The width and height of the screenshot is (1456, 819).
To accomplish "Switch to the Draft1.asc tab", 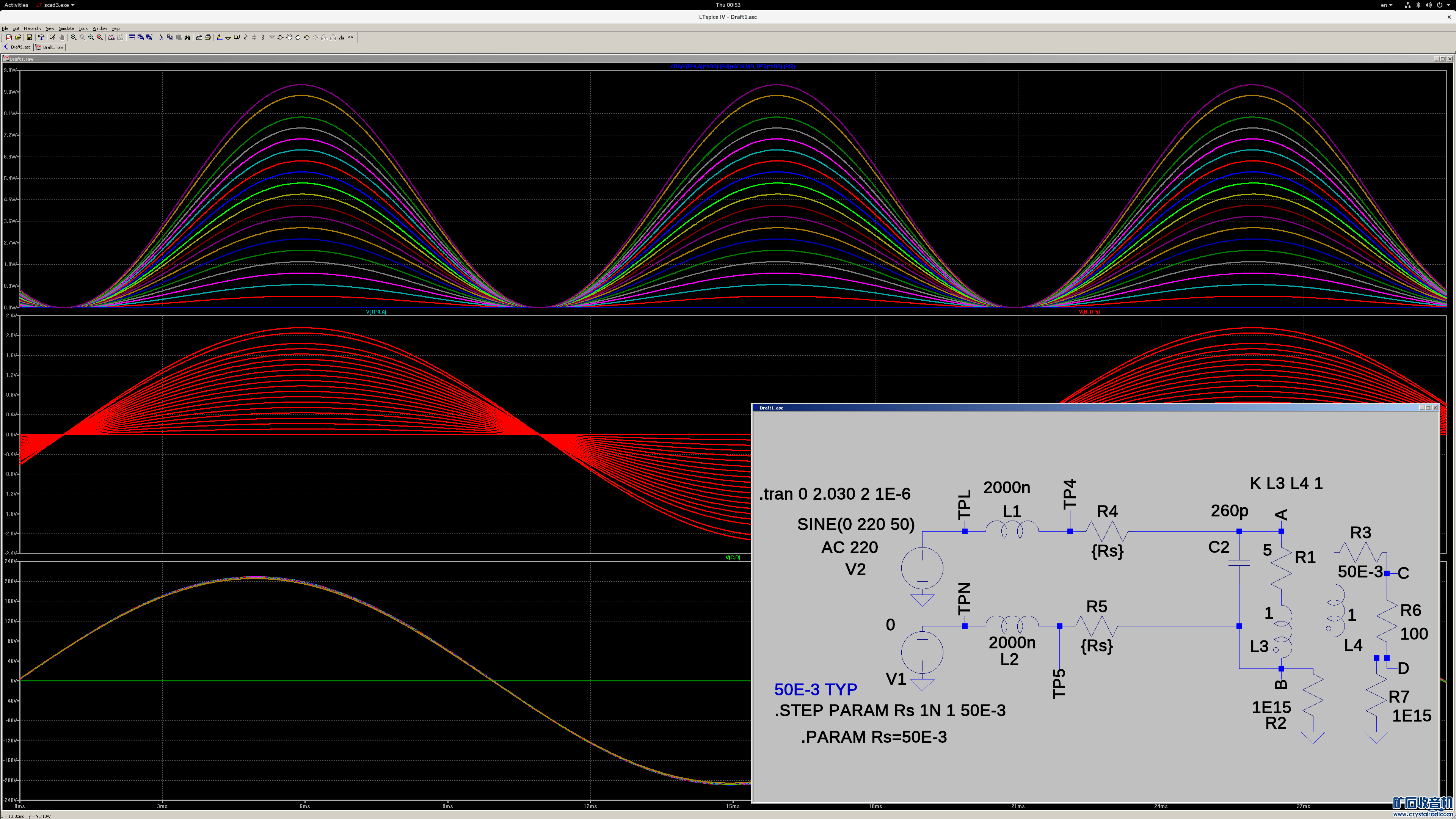I will [17, 47].
